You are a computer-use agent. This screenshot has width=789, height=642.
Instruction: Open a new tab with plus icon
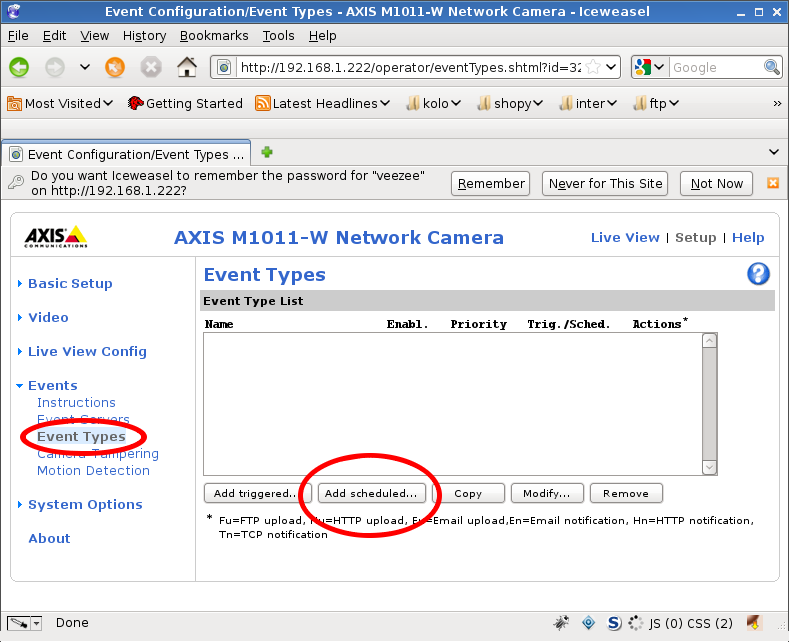coord(267,152)
